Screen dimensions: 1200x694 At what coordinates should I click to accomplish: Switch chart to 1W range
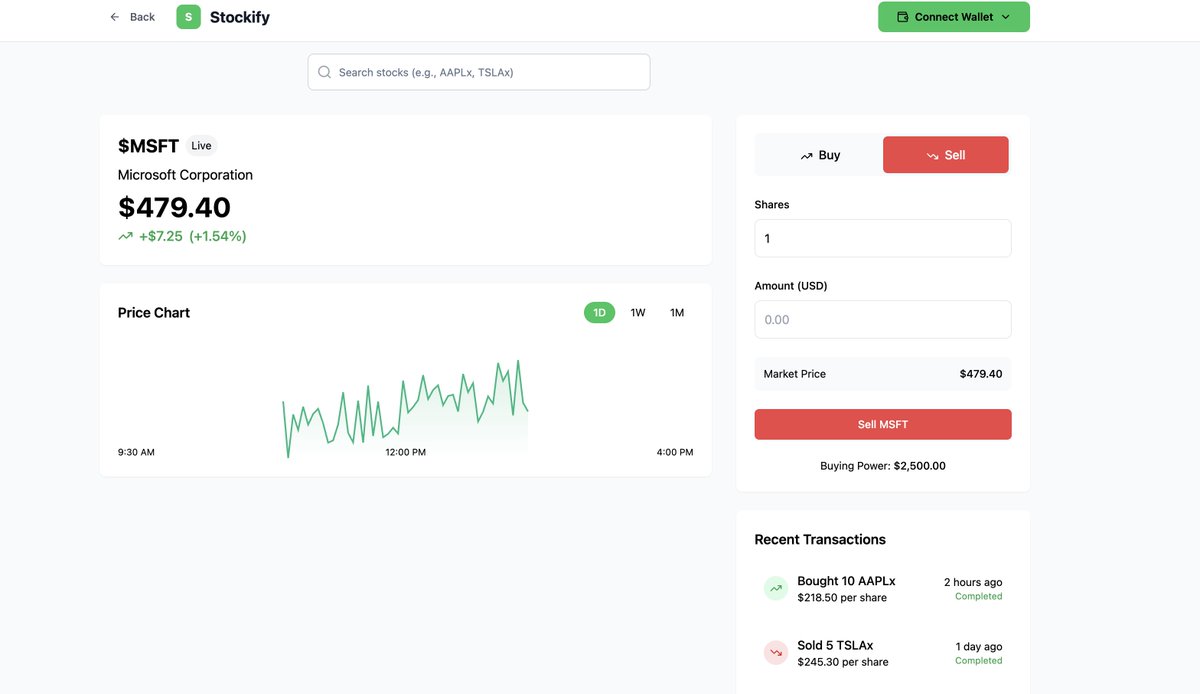(638, 313)
